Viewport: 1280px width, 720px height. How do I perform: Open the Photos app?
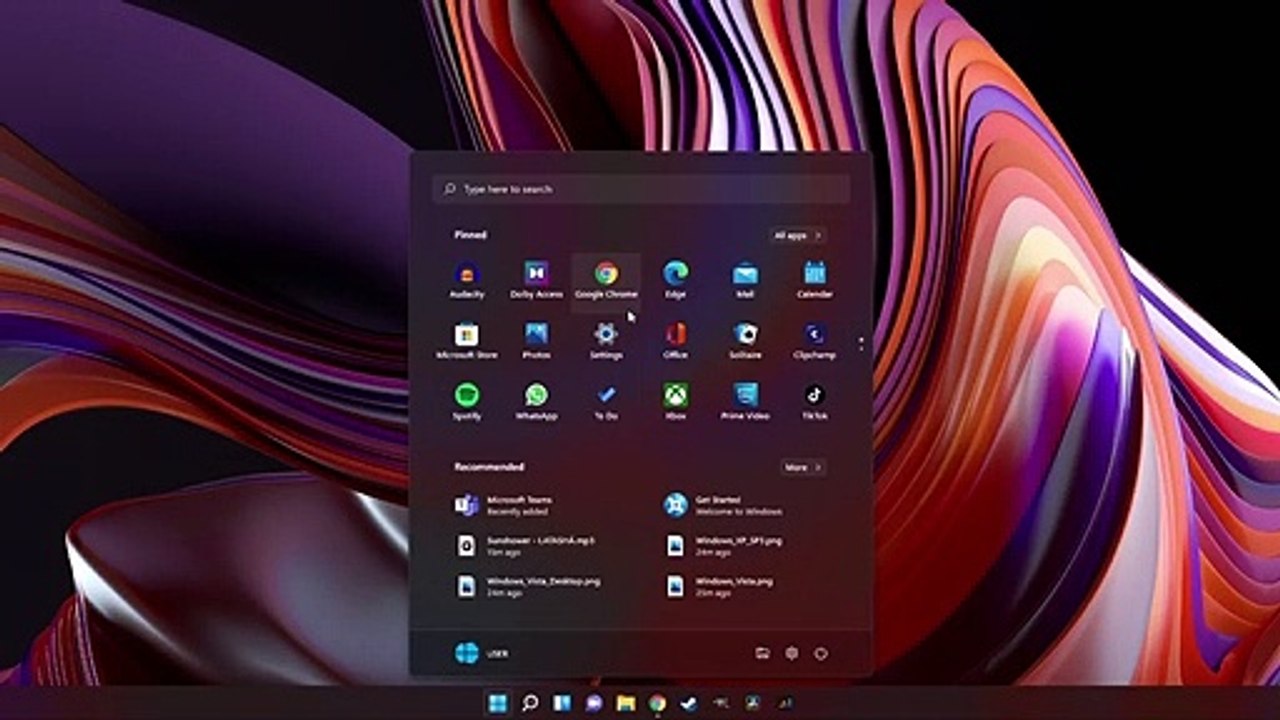pos(536,340)
